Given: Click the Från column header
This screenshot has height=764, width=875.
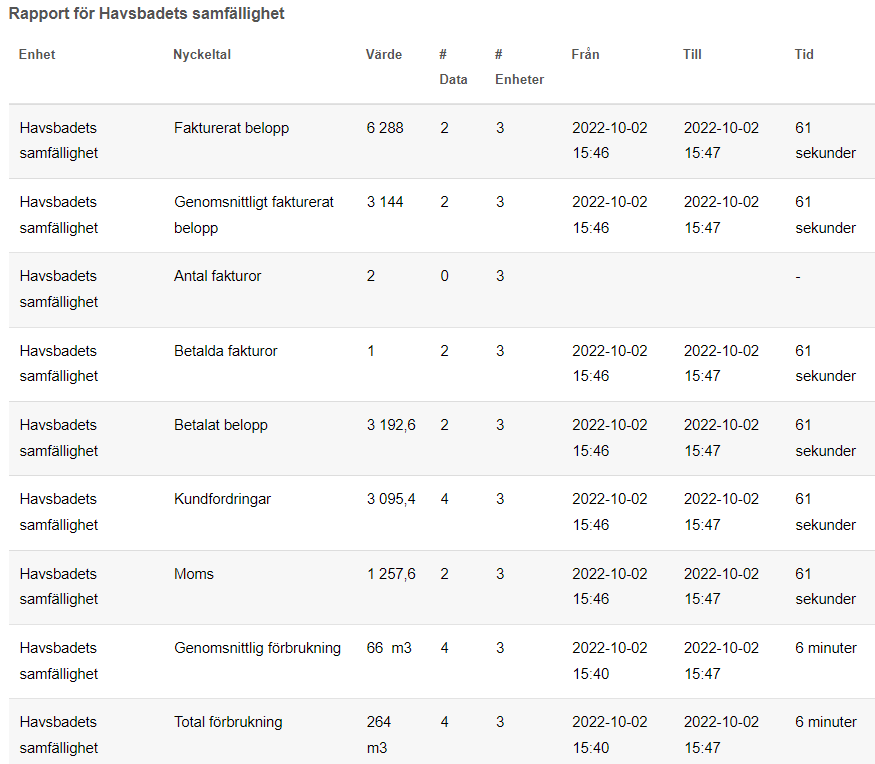Looking at the screenshot, I should pyautogui.click(x=585, y=54).
